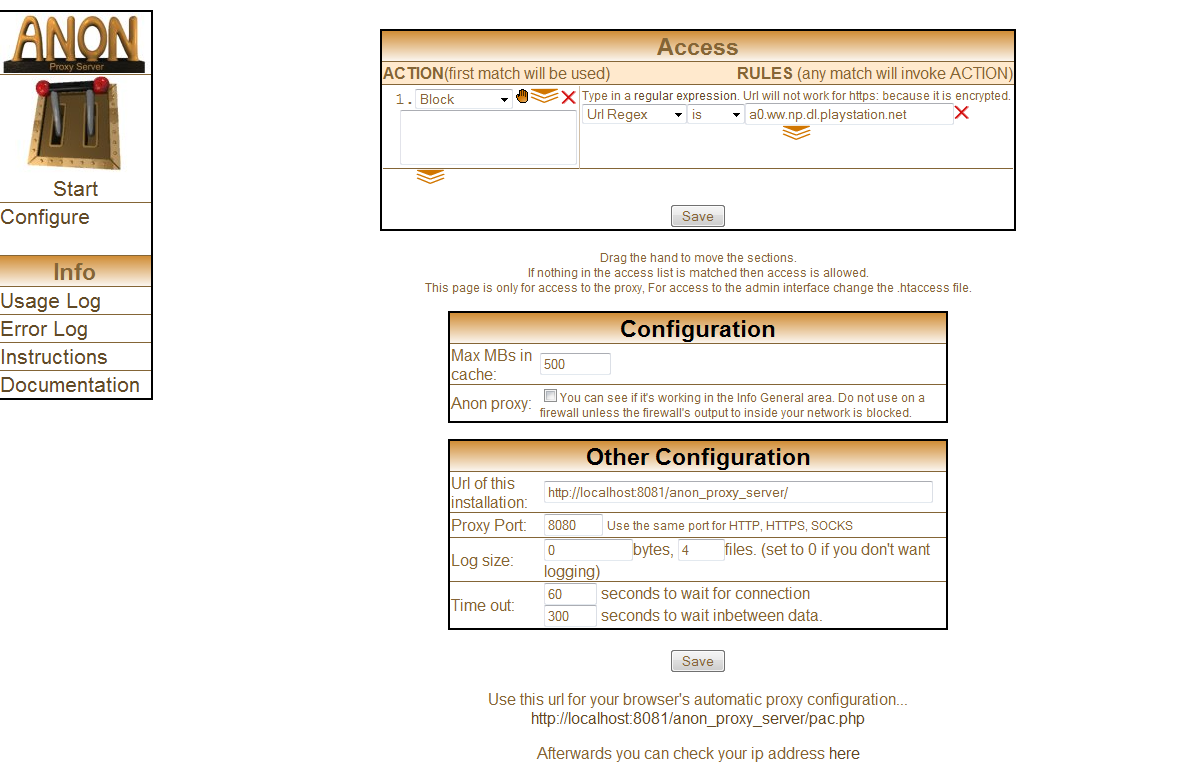Open the Instructions page
Image resolution: width=1194 pixels, height=765 pixels.
[x=53, y=357]
